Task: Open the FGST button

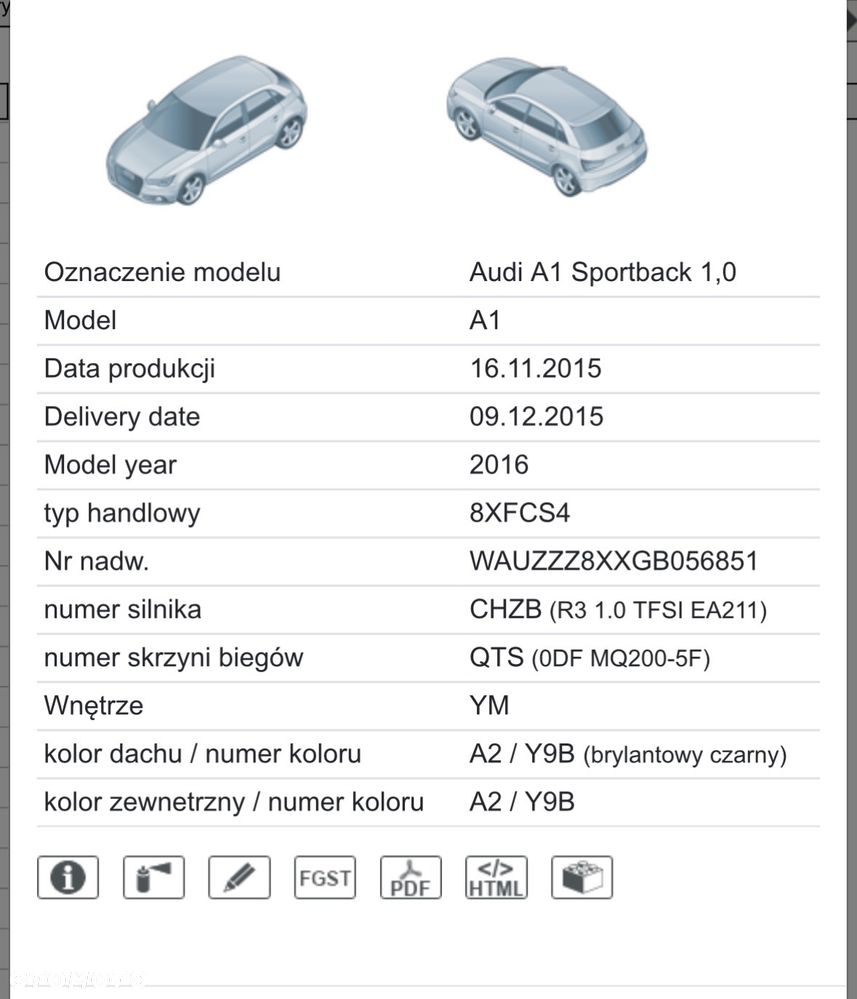Action: pyautogui.click(x=325, y=877)
